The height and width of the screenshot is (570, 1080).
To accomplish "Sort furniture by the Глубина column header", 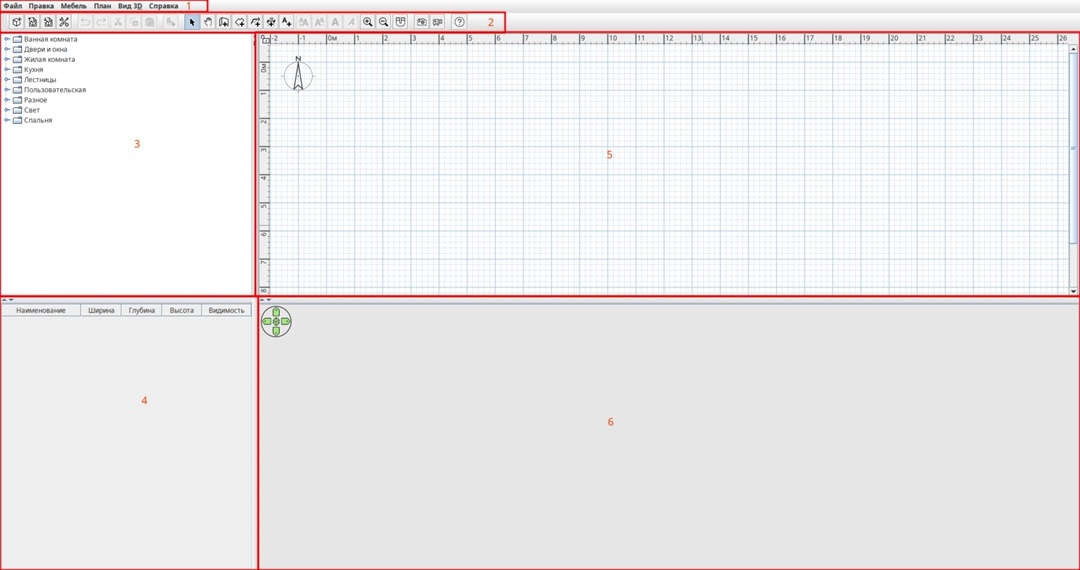I will tap(141, 310).
